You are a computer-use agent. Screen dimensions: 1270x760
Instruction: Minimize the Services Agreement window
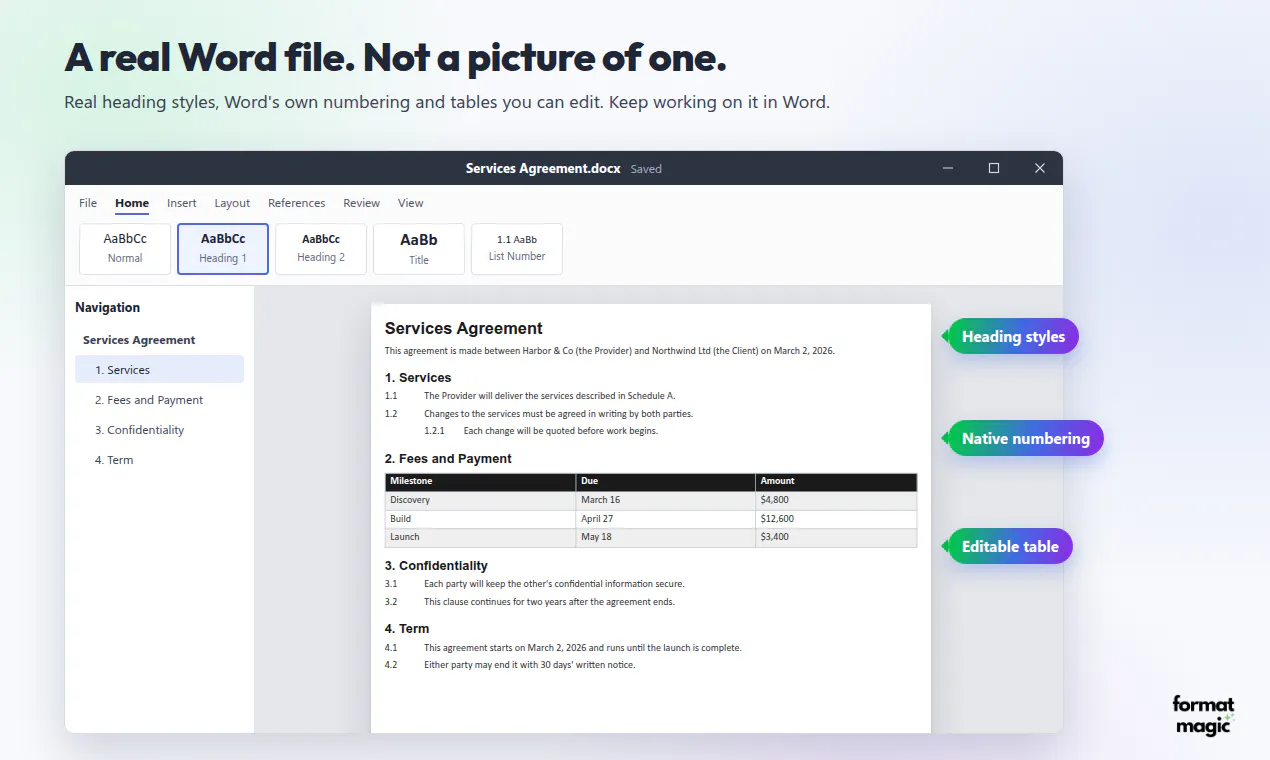click(x=948, y=168)
